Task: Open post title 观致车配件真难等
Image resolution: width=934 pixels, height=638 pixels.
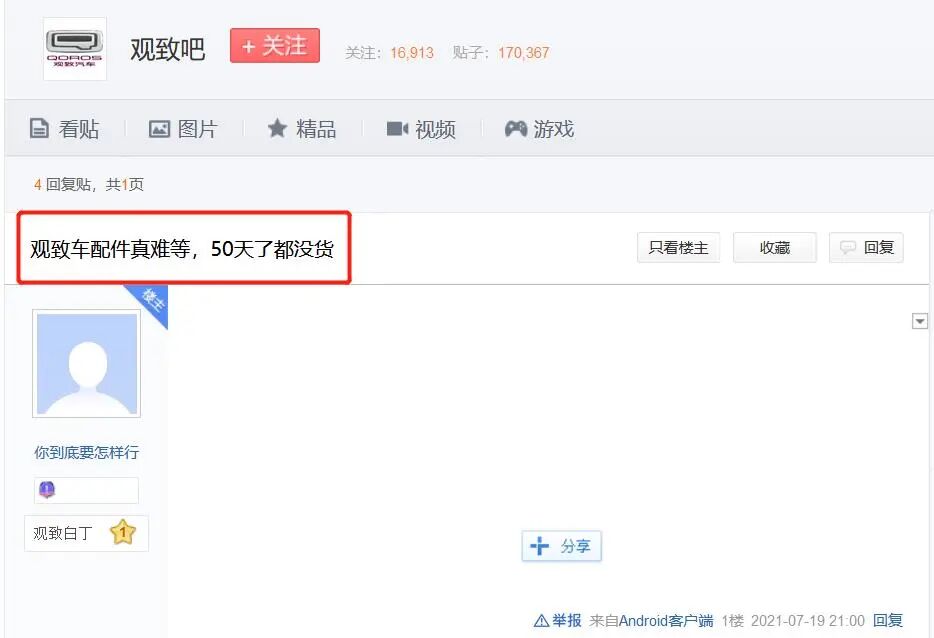Action: [182, 248]
